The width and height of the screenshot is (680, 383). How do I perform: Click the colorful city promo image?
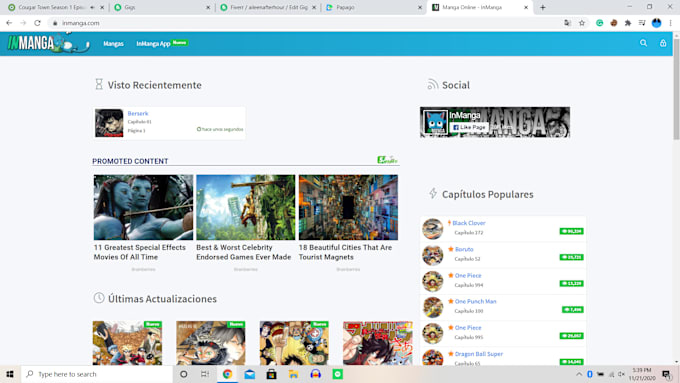coord(348,207)
